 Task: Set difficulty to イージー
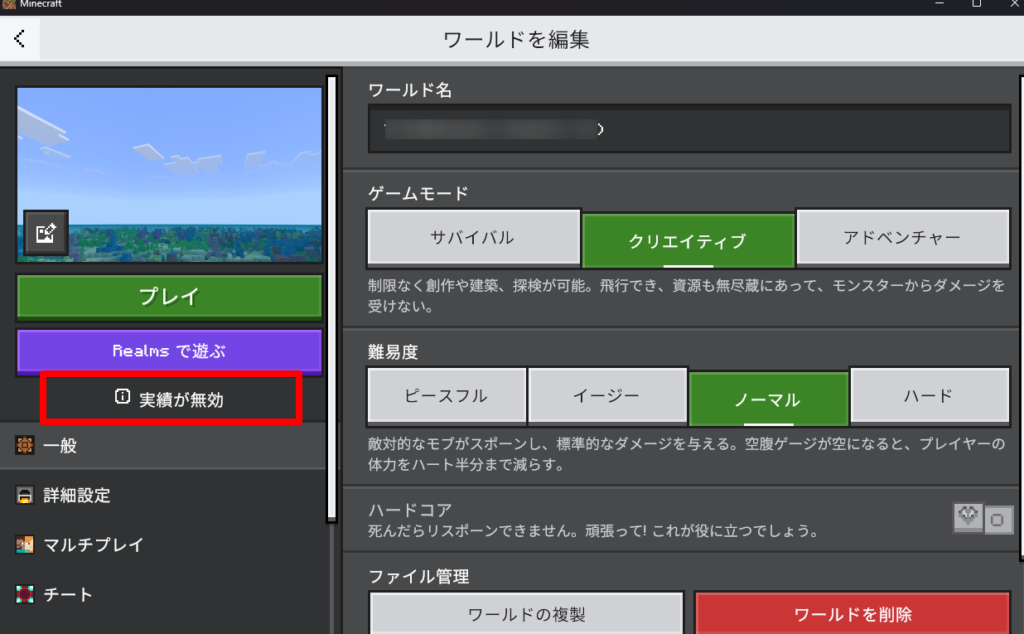607,396
